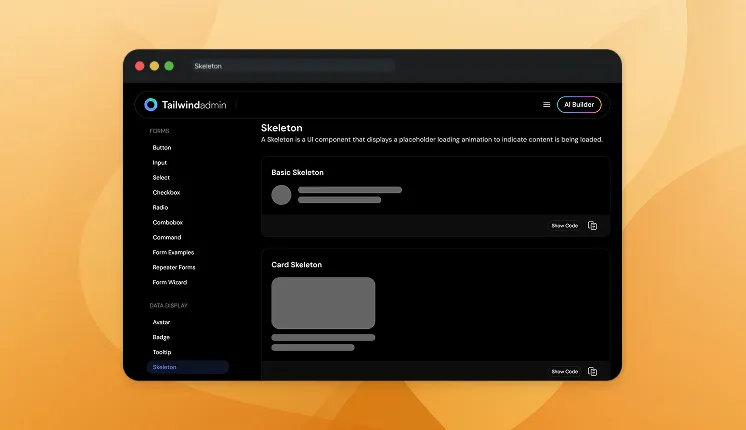Click the Card Skeleton heading

tap(296, 265)
